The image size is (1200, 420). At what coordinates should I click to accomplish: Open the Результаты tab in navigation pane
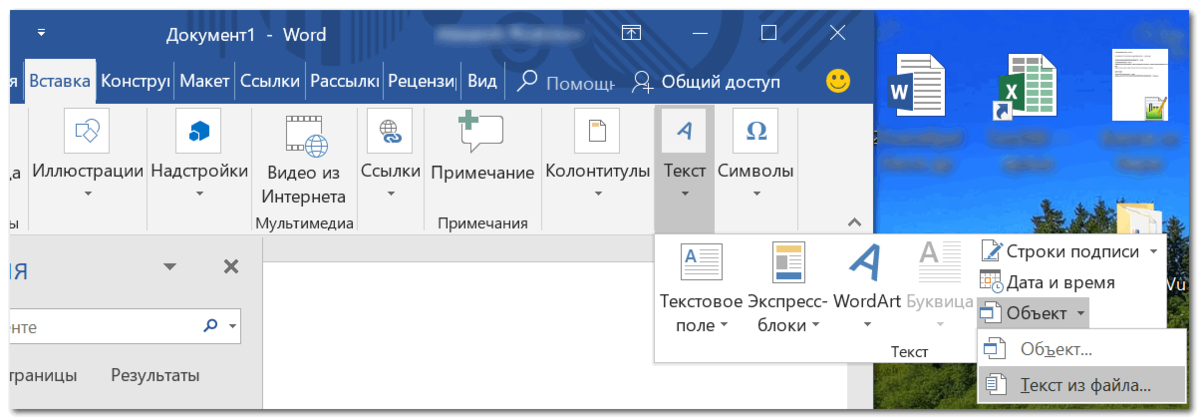pyautogui.click(x=155, y=375)
